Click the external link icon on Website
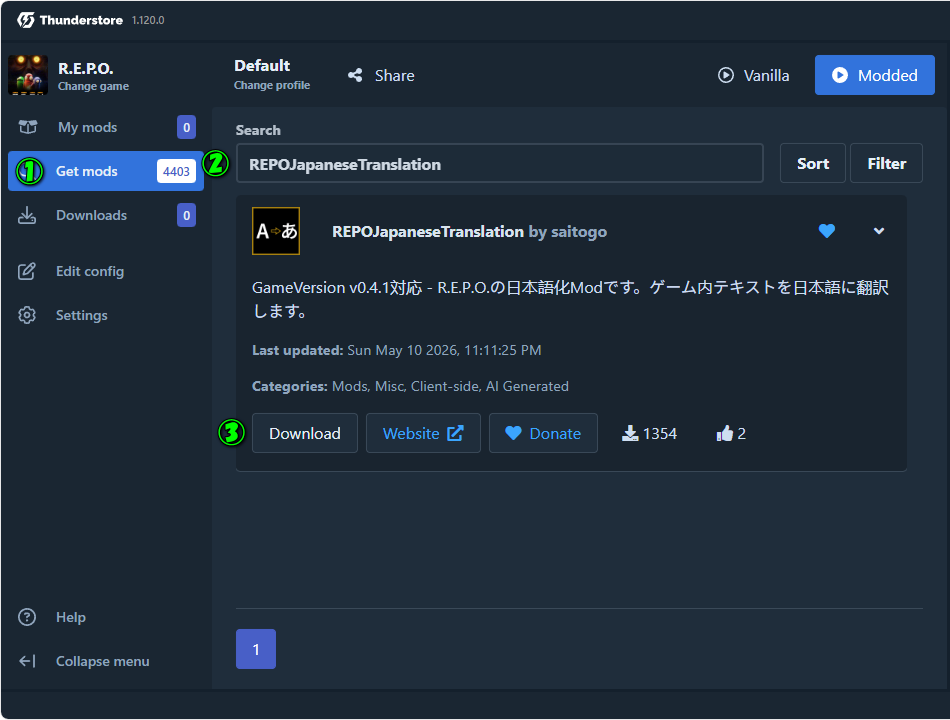Image resolution: width=950 pixels, height=720 pixels. (x=455, y=433)
